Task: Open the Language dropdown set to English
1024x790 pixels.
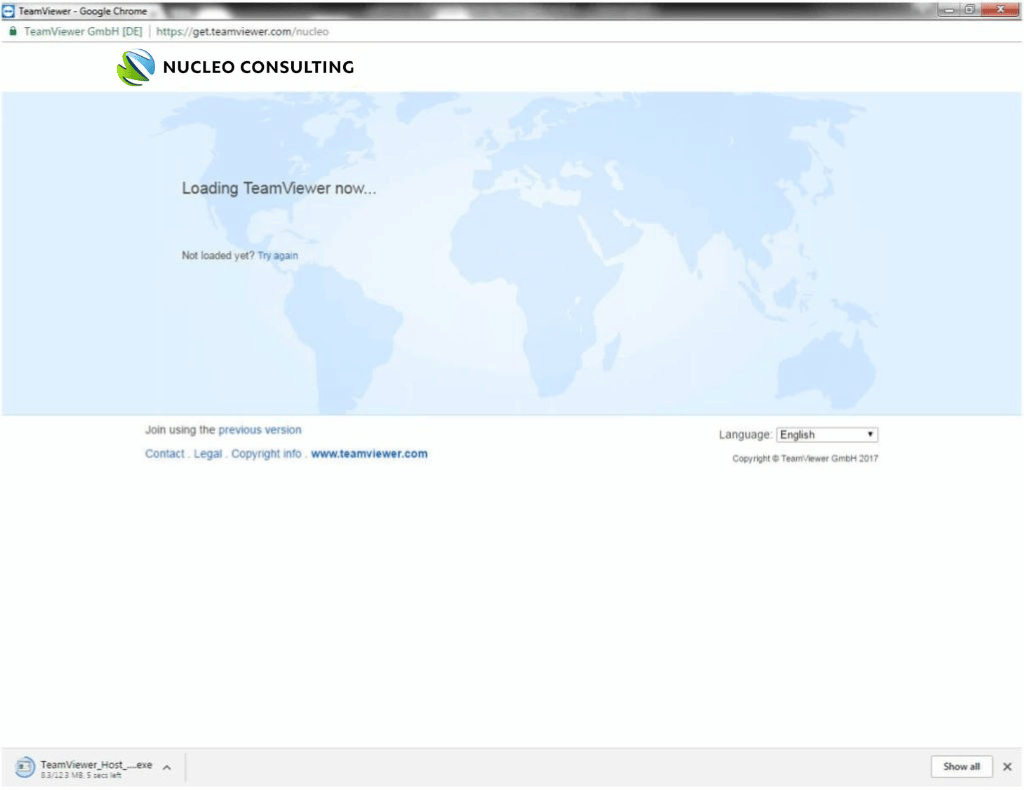Action: point(827,435)
